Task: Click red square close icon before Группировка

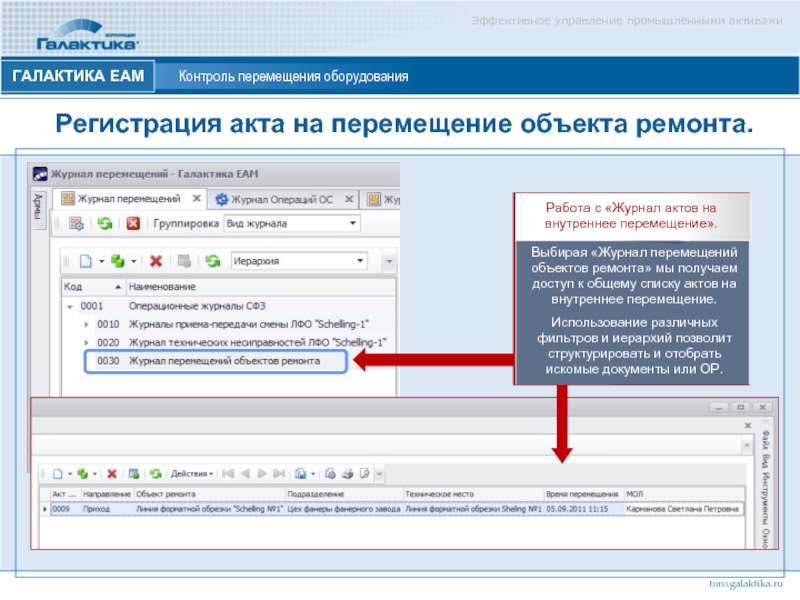Action: 133,223
